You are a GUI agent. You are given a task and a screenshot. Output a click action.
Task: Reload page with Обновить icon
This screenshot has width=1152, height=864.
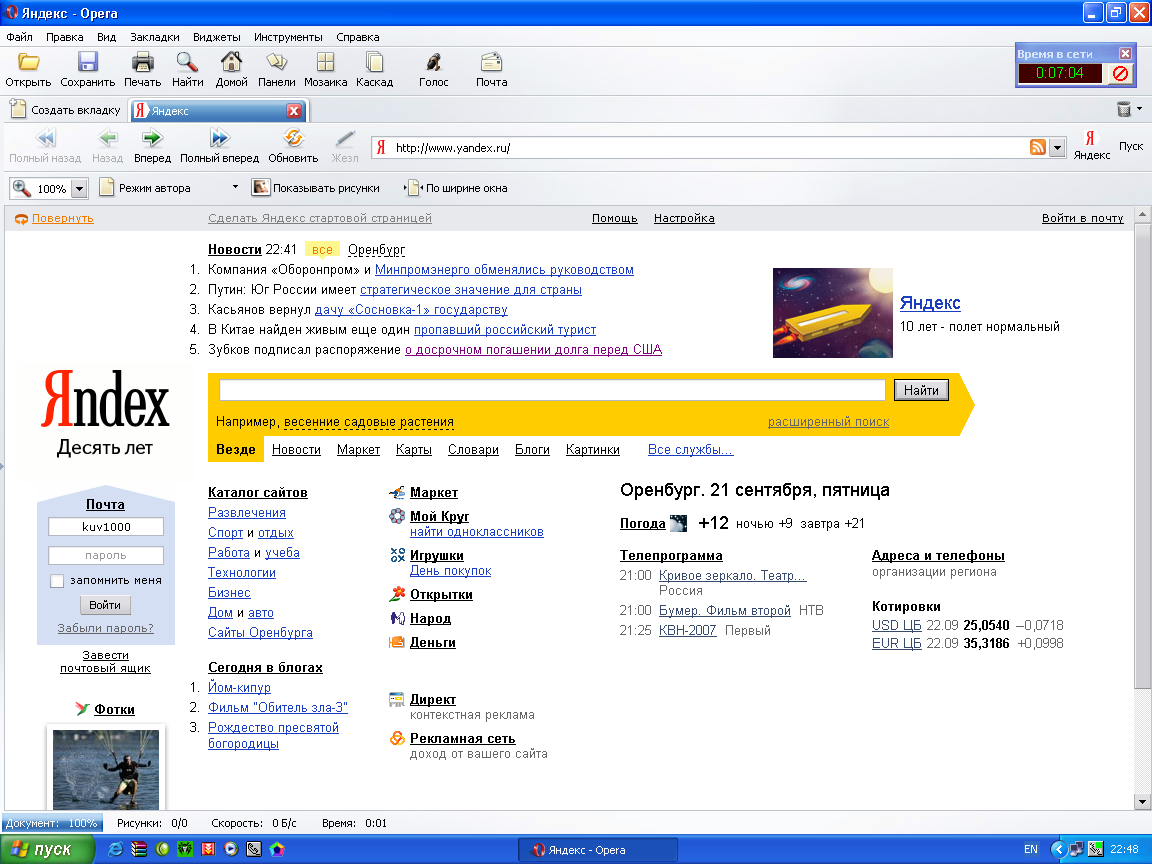pos(293,137)
